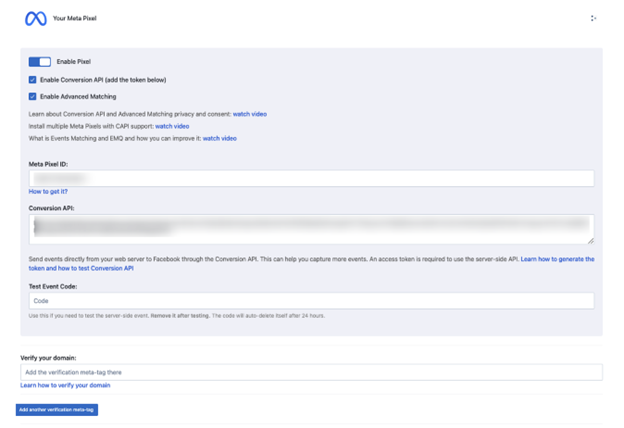Viewport: 624px width, 428px height.
Task: Open 'Learn how to verify your domain' link
Action: [65, 385]
